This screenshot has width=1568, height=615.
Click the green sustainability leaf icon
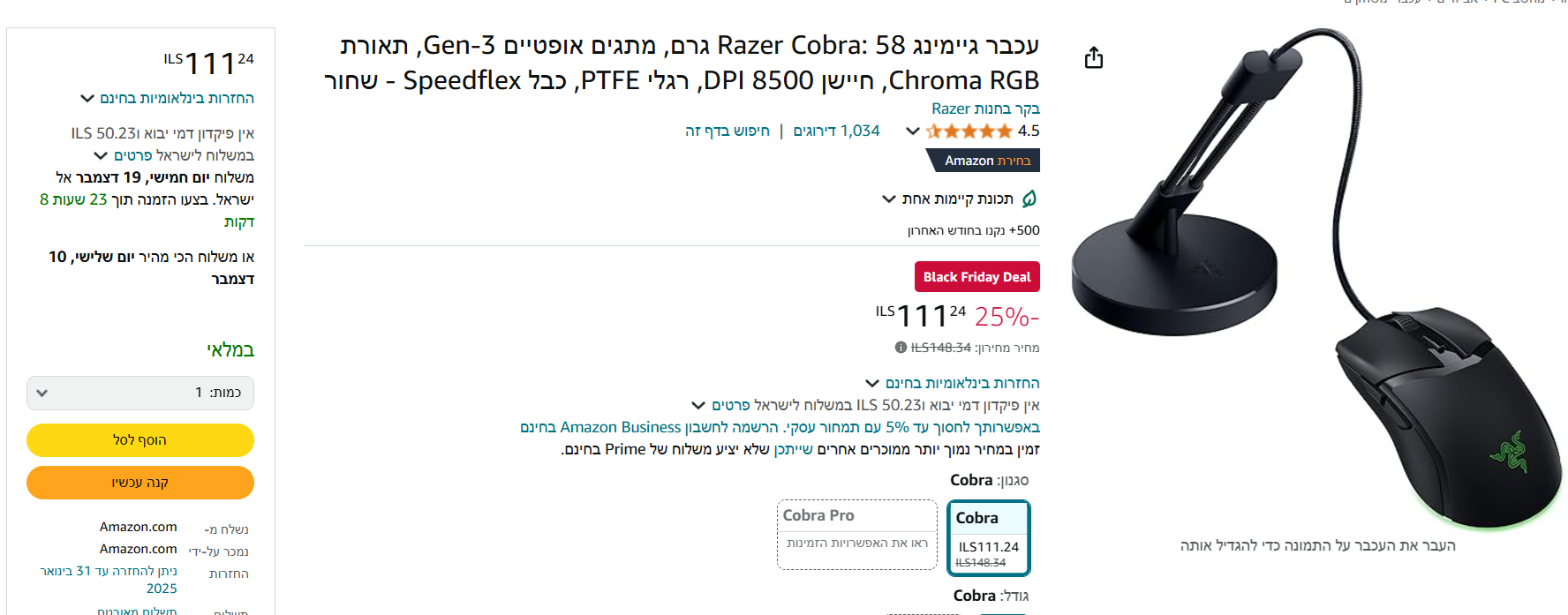1029,199
